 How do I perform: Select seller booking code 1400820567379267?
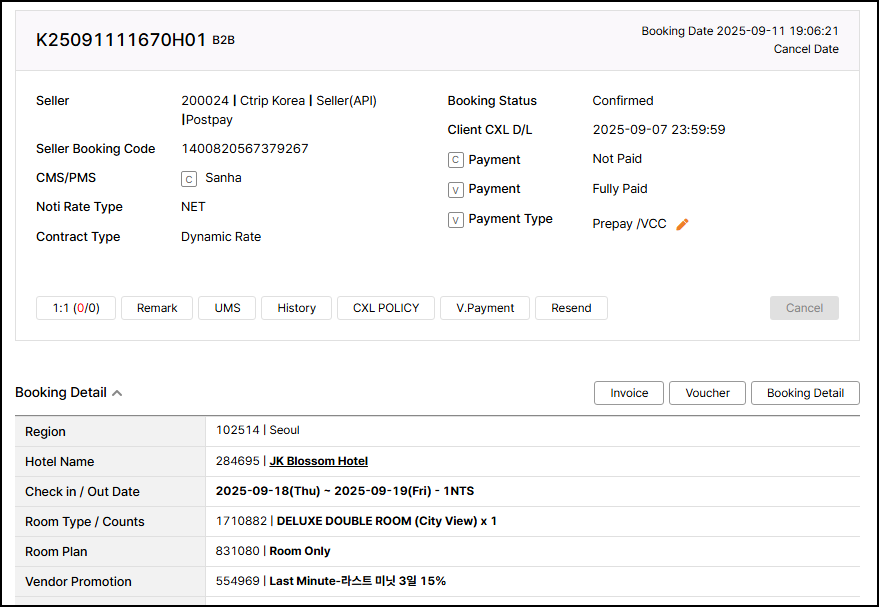tap(244, 149)
